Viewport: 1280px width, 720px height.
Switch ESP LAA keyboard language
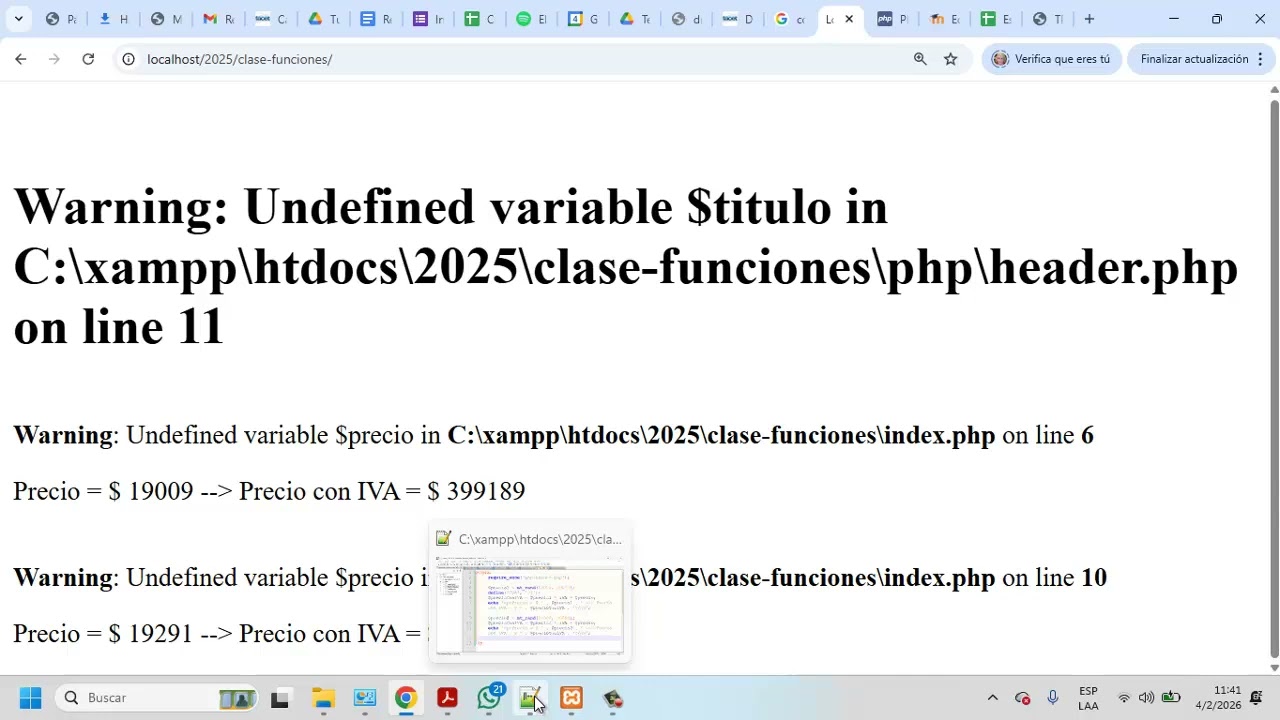[x=1088, y=698]
